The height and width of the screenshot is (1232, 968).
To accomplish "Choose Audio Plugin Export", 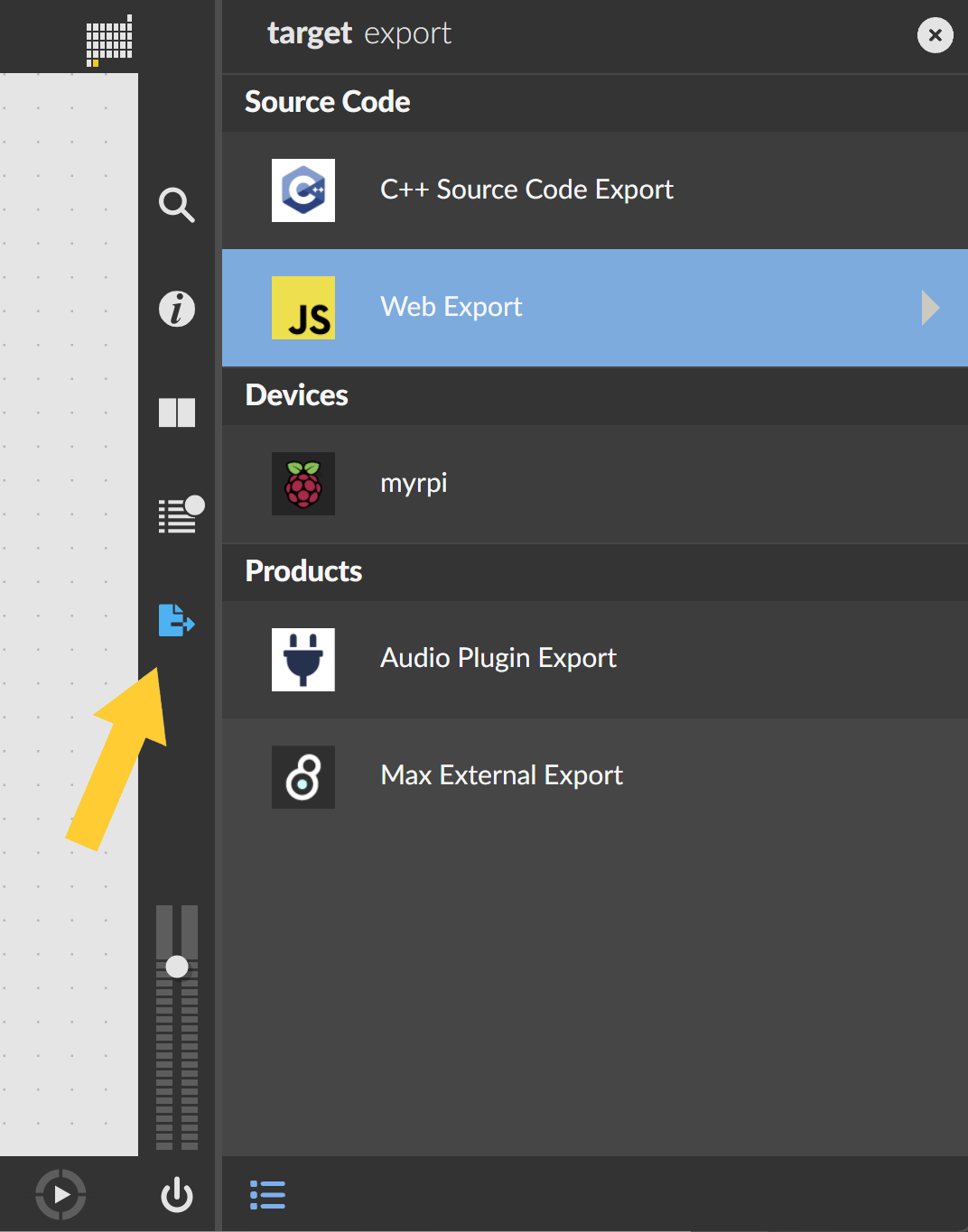I will 498,659.
